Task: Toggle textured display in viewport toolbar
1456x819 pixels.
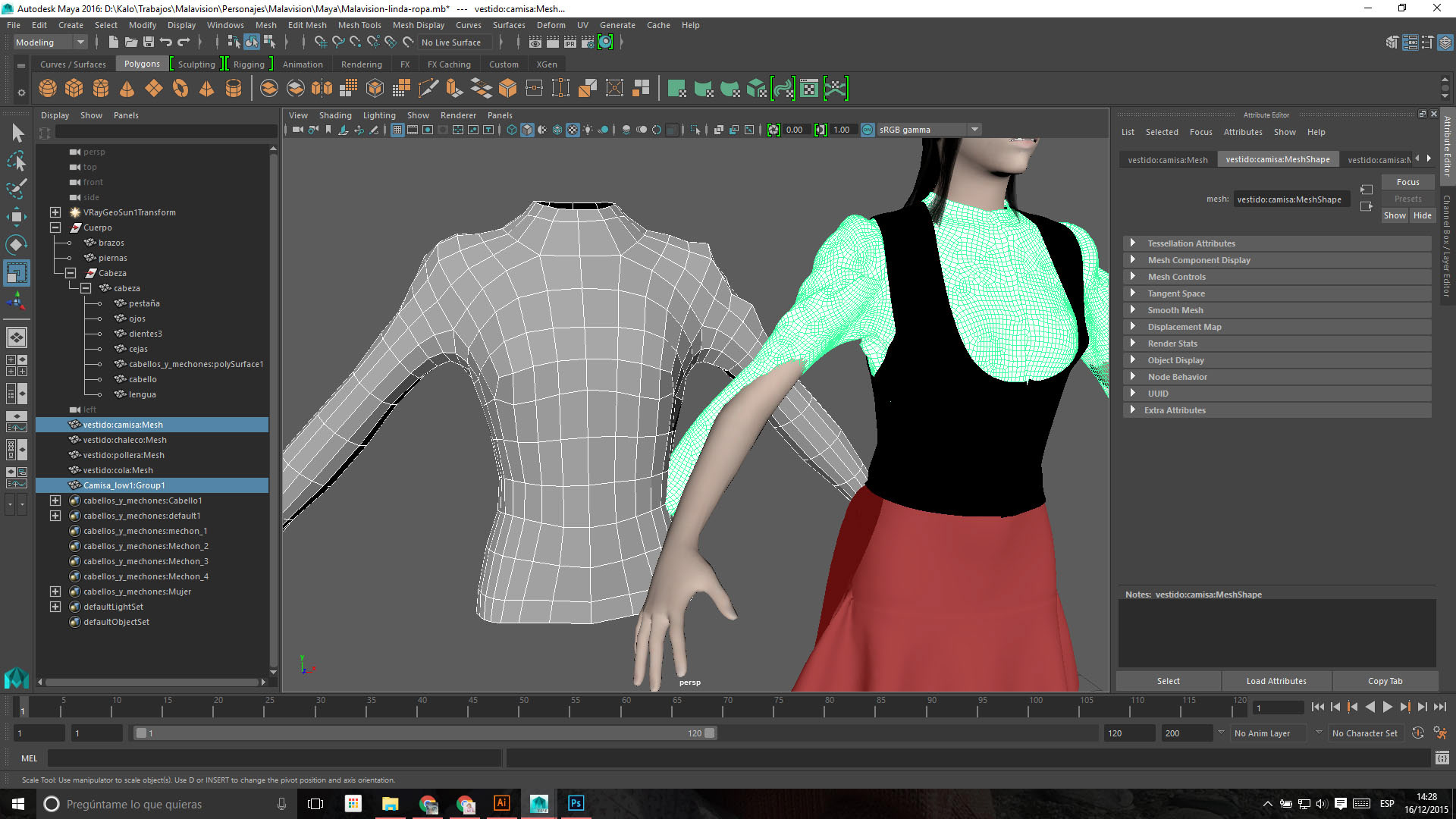Action: coord(573,130)
